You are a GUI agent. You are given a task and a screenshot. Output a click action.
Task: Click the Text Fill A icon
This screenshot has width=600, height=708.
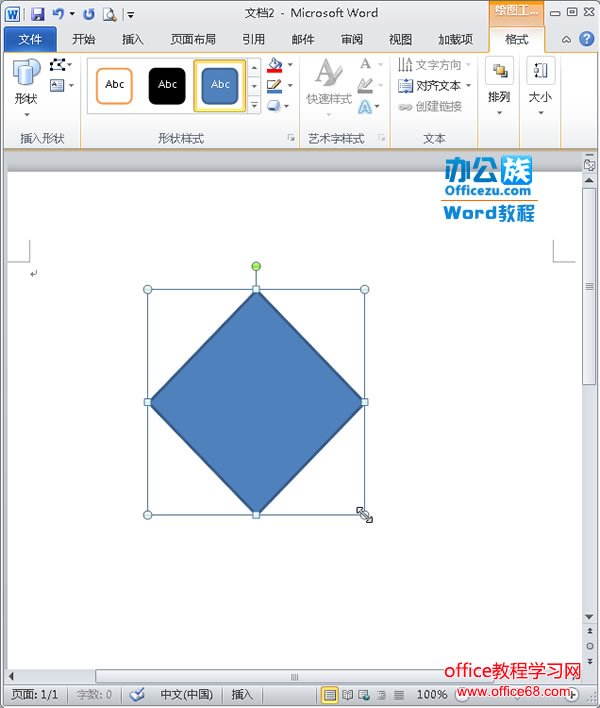click(x=366, y=64)
